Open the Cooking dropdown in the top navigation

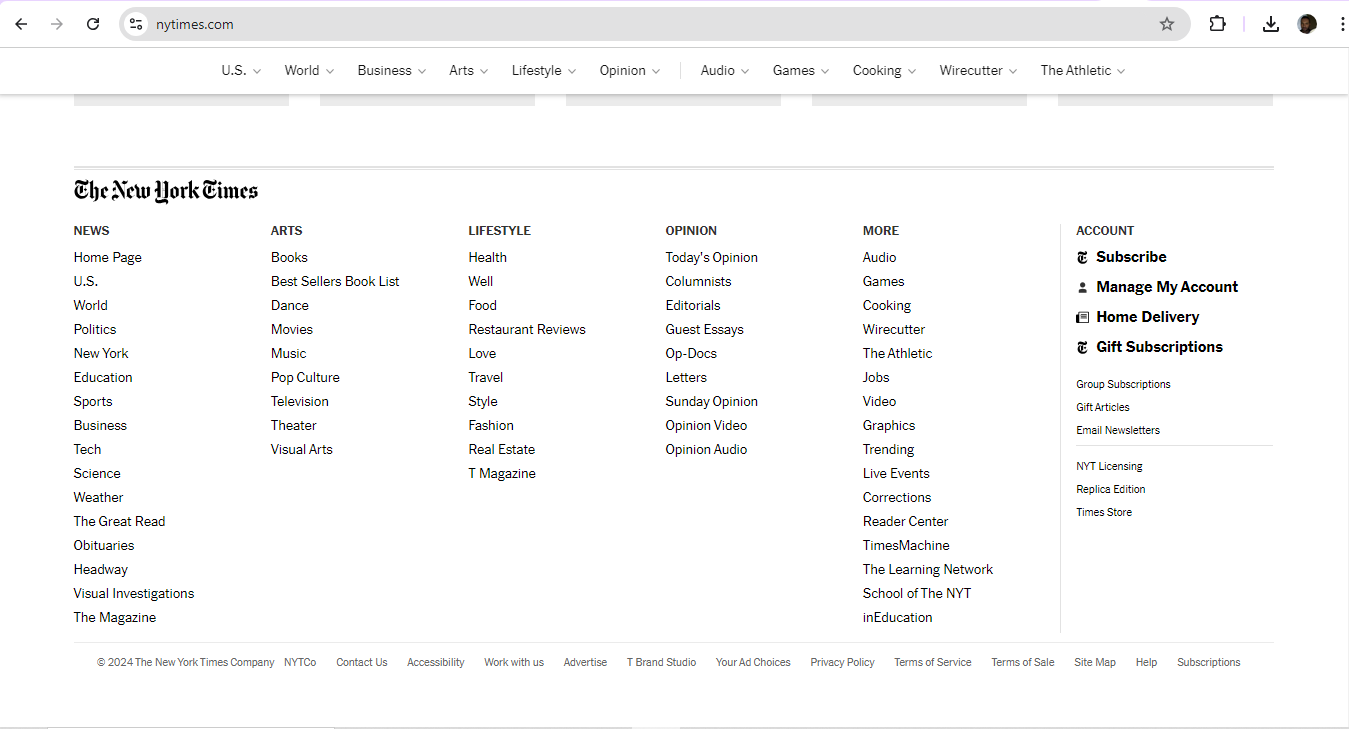(884, 71)
